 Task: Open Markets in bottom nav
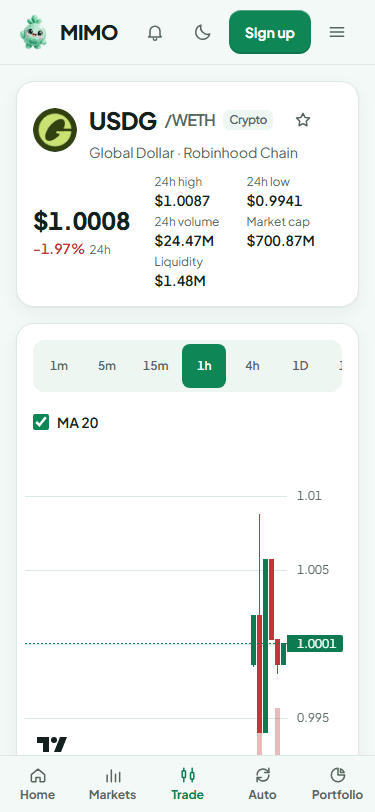[x=112, y=784]
